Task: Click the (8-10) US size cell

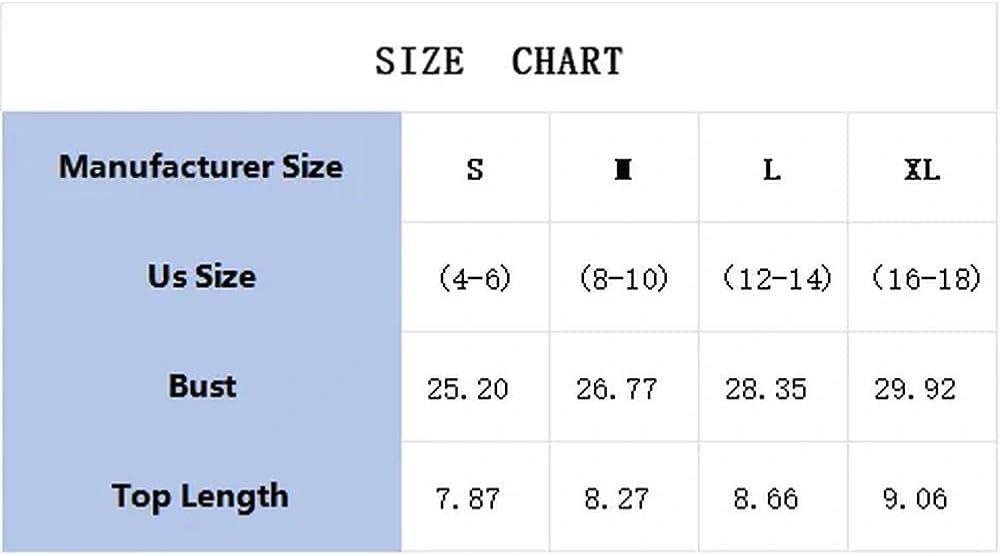Action: 624,279
